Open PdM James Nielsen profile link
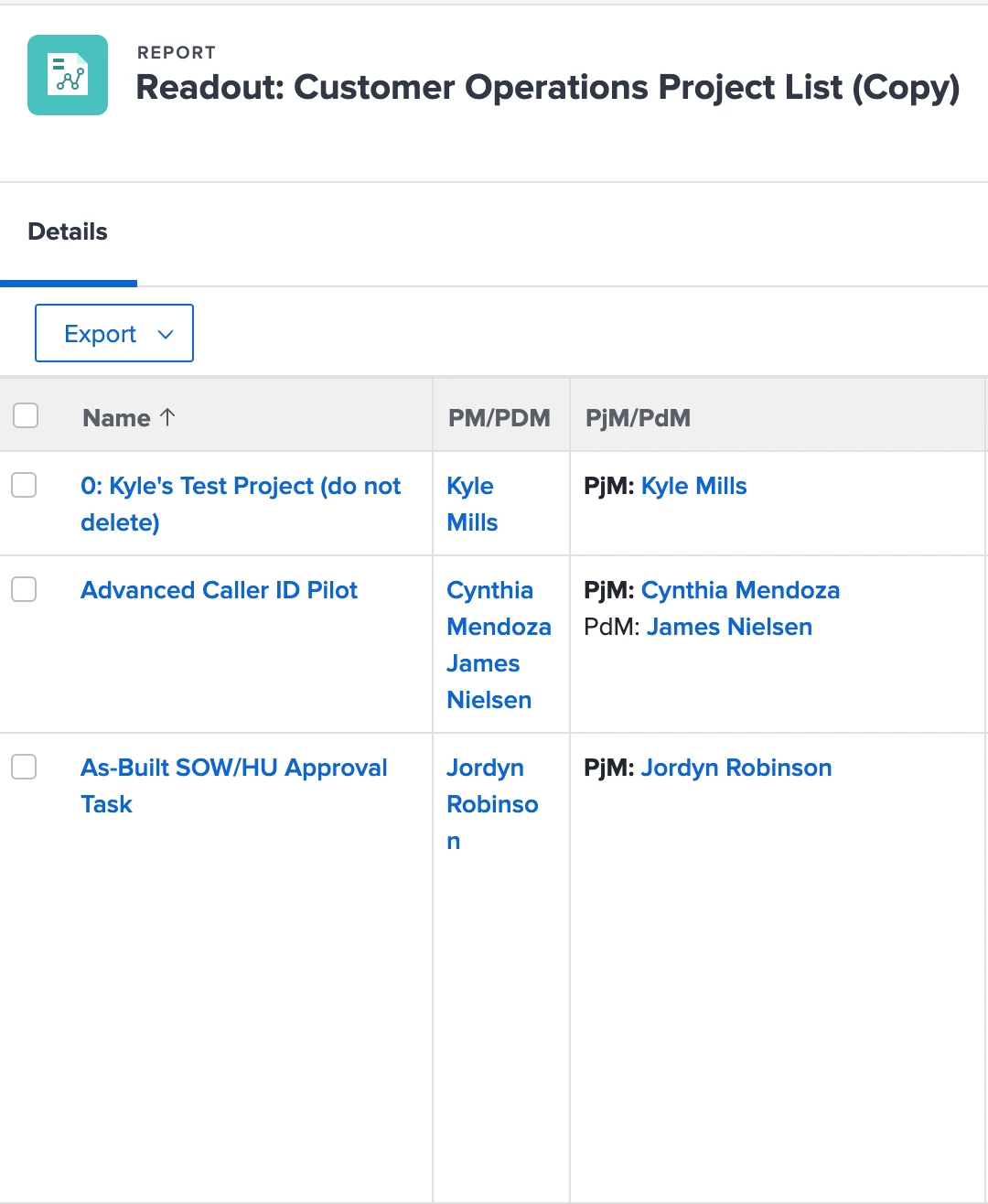The image size is (988, 1204). (729, 627)
